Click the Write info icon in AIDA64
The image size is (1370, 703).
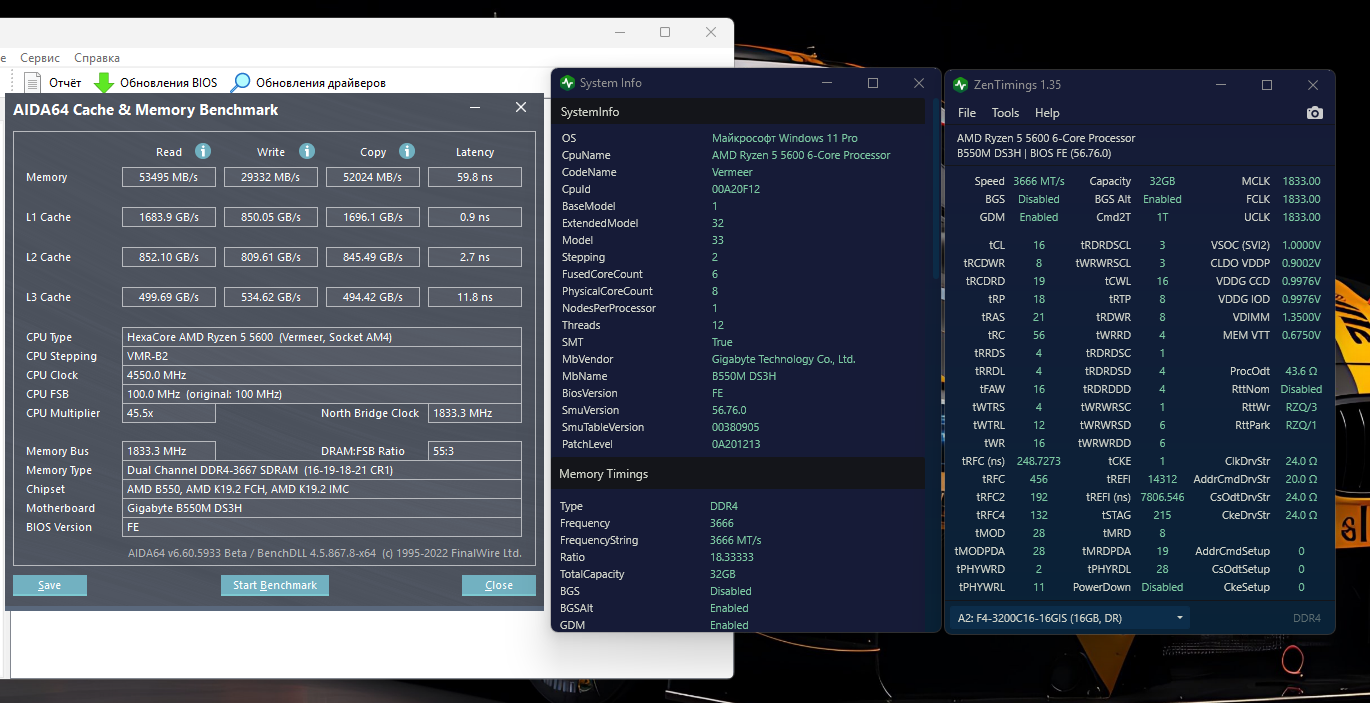coord(307,151)
